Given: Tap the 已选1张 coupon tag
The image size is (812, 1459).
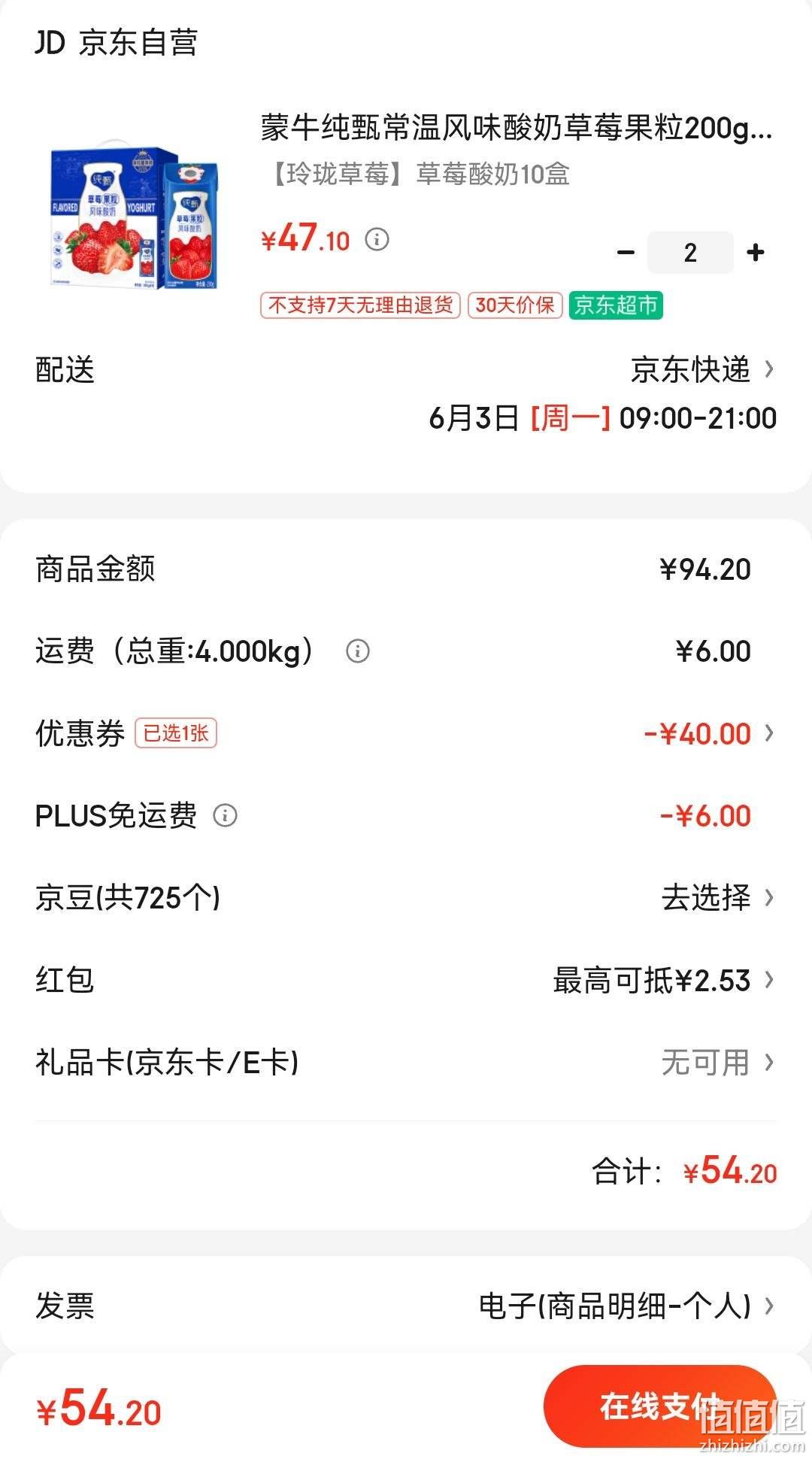Looking at the screenshot, I should click(x=176, y=733).
